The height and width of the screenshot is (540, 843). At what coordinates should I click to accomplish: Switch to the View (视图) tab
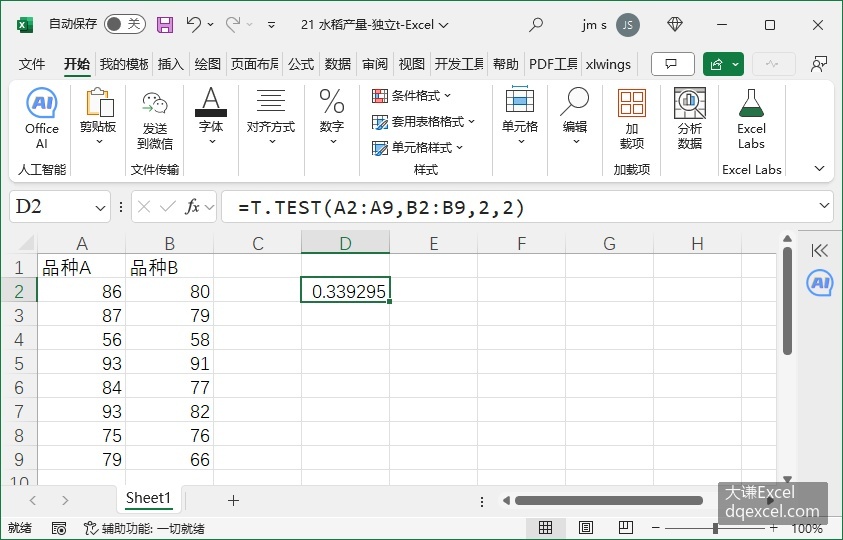tap(411, 65)
